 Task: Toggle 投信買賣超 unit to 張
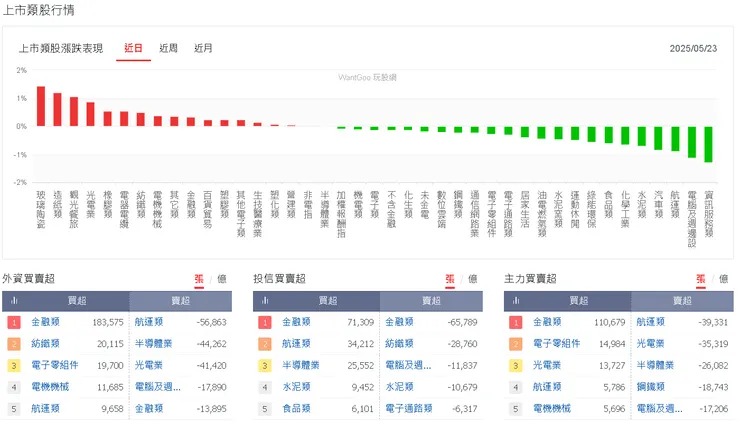[x=450, y=279]
